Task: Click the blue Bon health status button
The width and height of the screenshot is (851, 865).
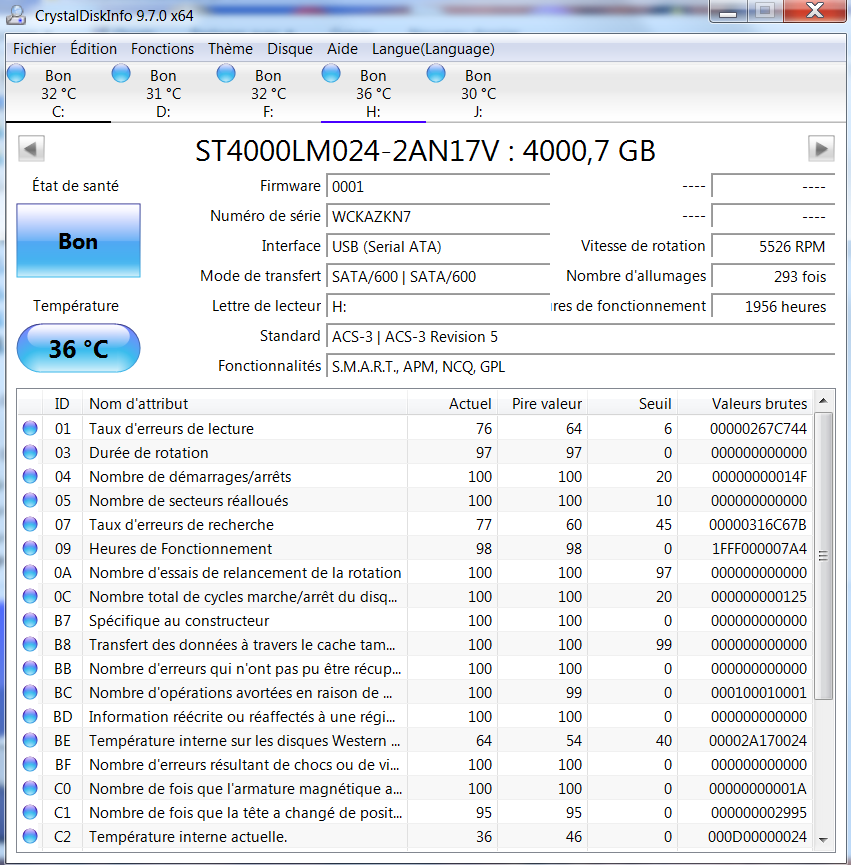Action: 78,242
